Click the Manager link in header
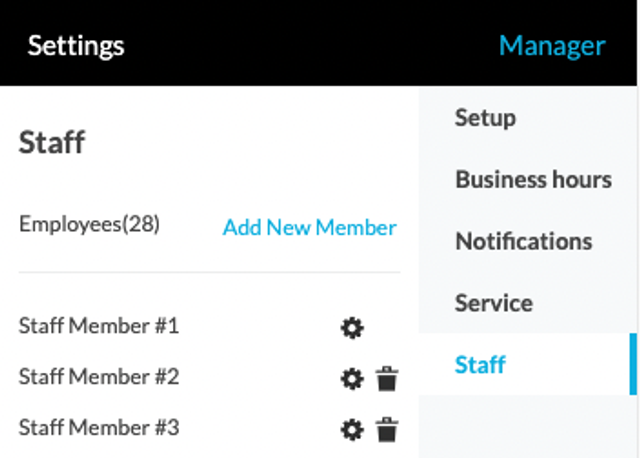Image resolution: width=640 pixels, height=458 pixels. [552, 46]
